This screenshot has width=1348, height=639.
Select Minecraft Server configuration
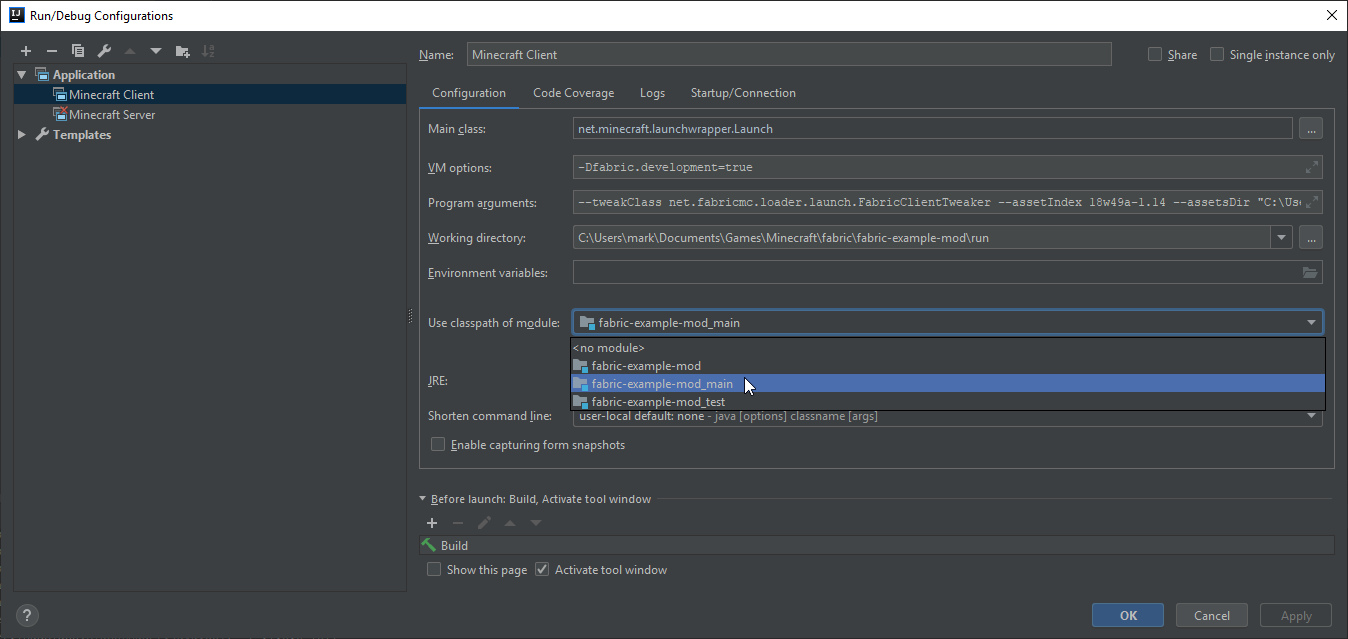(x=210, y=114)
